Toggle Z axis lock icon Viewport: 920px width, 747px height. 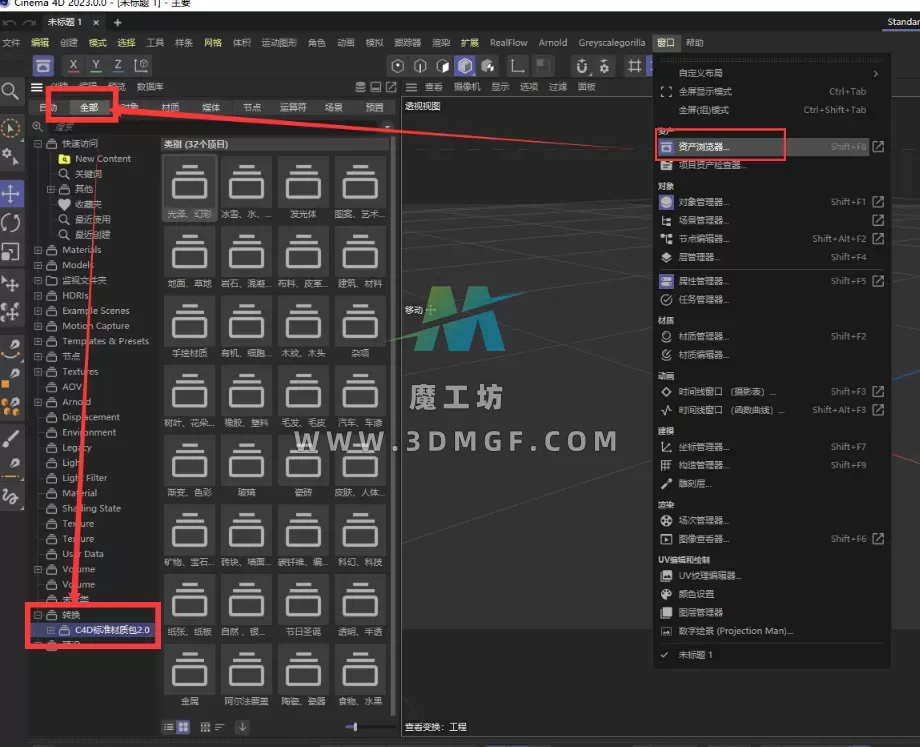click(118, 66)
